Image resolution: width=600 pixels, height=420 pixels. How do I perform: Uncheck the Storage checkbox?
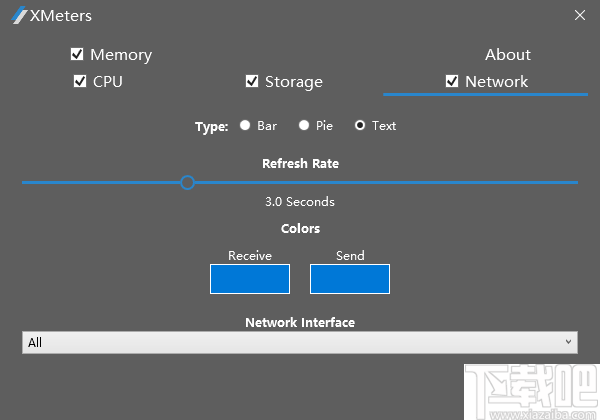click(252, 81)
